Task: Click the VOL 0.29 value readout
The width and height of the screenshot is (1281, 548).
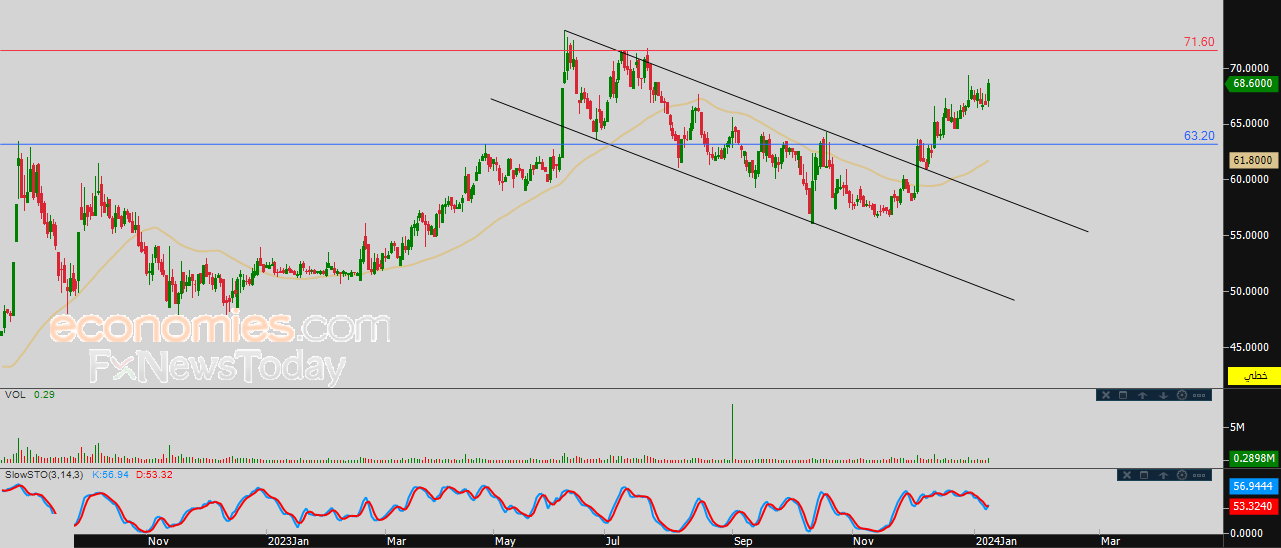Action: coord(44,395)
